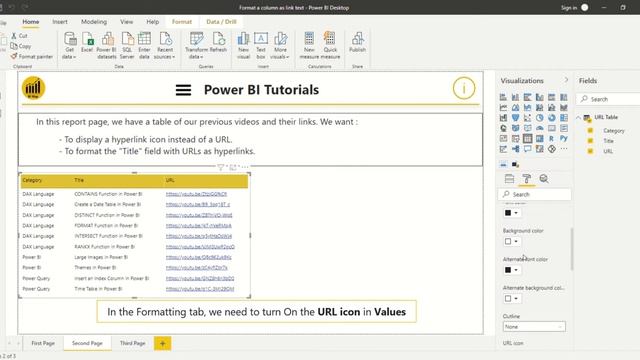Switch to the Modeling ribbon tab

coord(94,22)
